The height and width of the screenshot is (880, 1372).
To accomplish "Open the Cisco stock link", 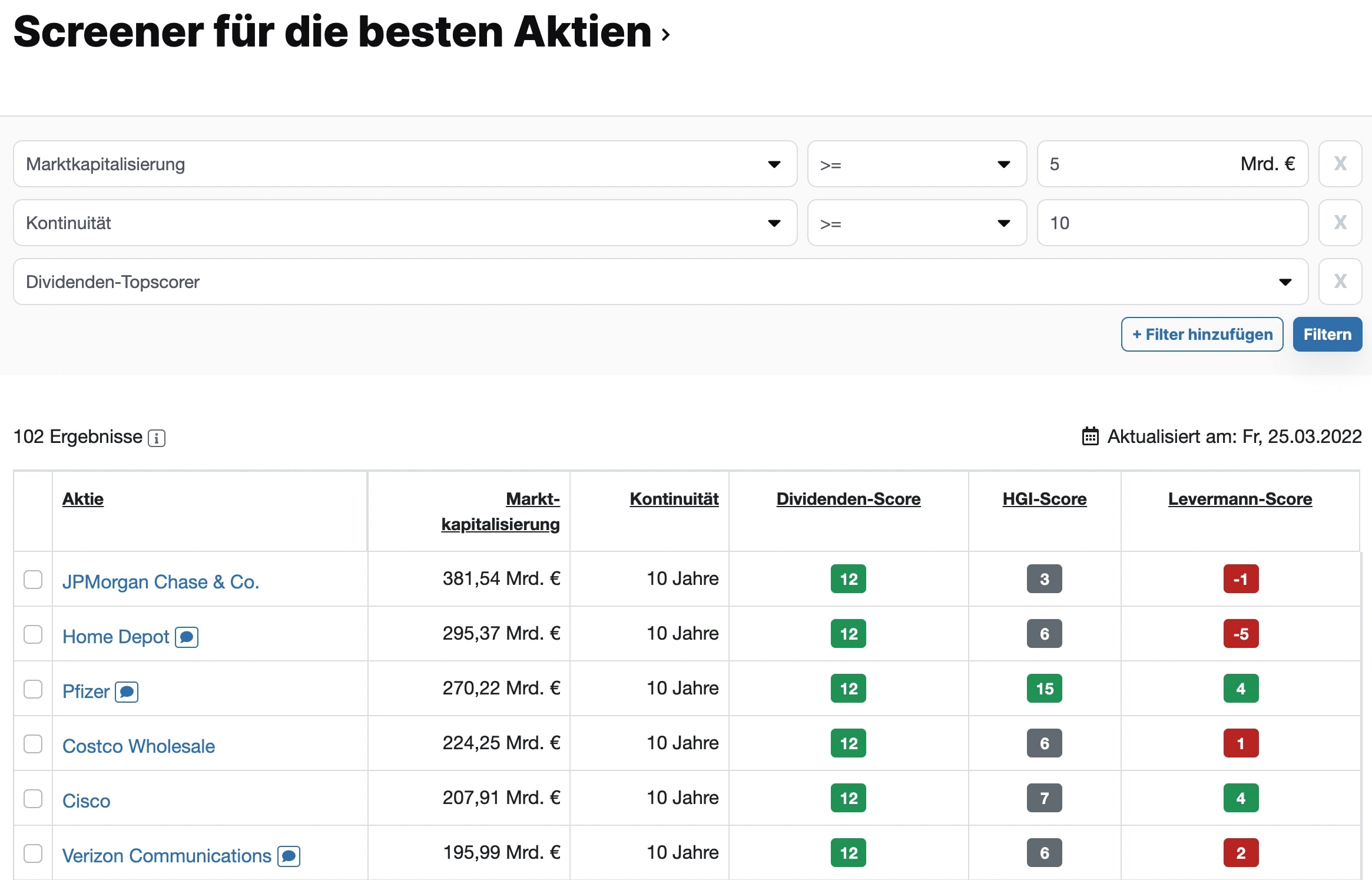I will tap(87, 801).
